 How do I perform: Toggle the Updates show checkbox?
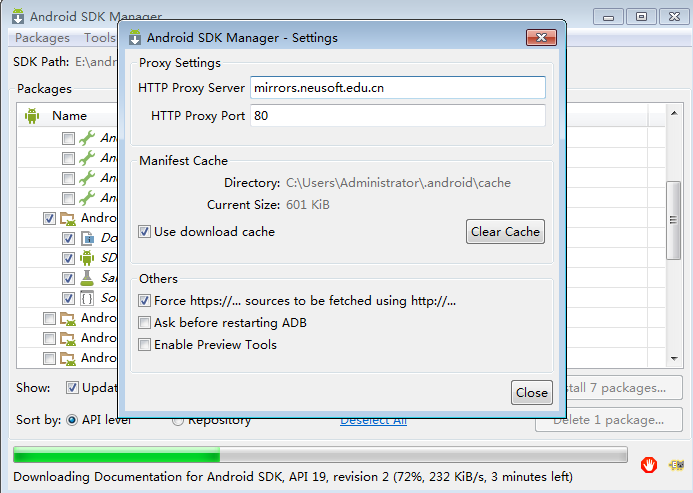(72, 388)
